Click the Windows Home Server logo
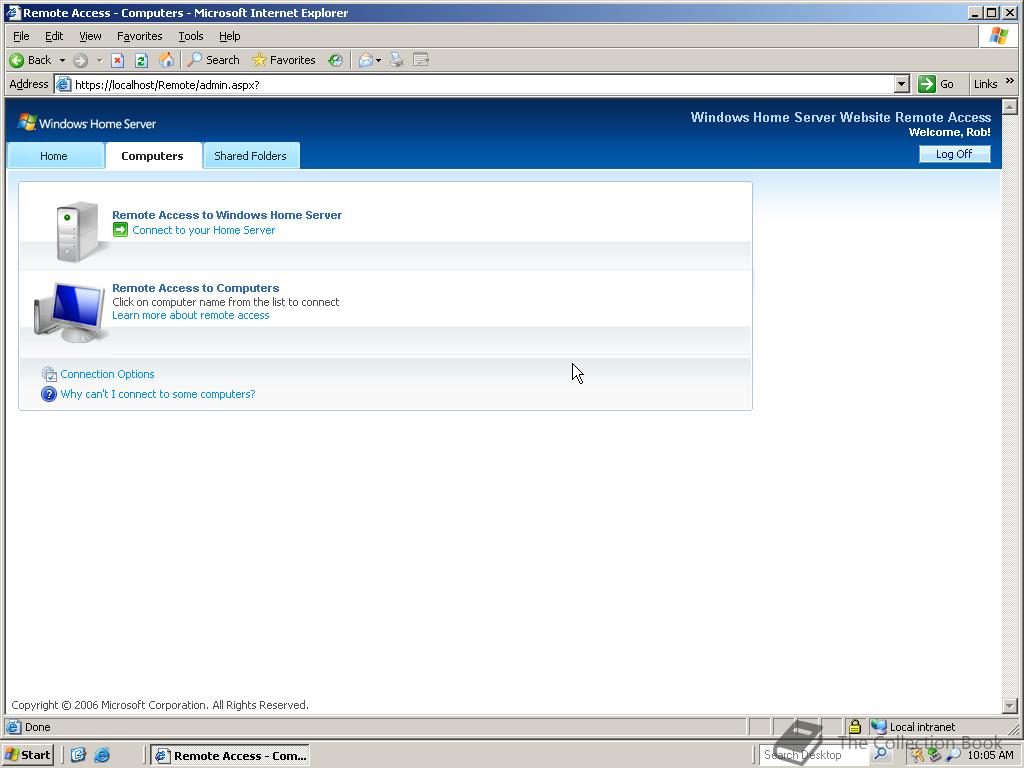The height and width of the screenshot is (768, 1024). pos(87,123)
